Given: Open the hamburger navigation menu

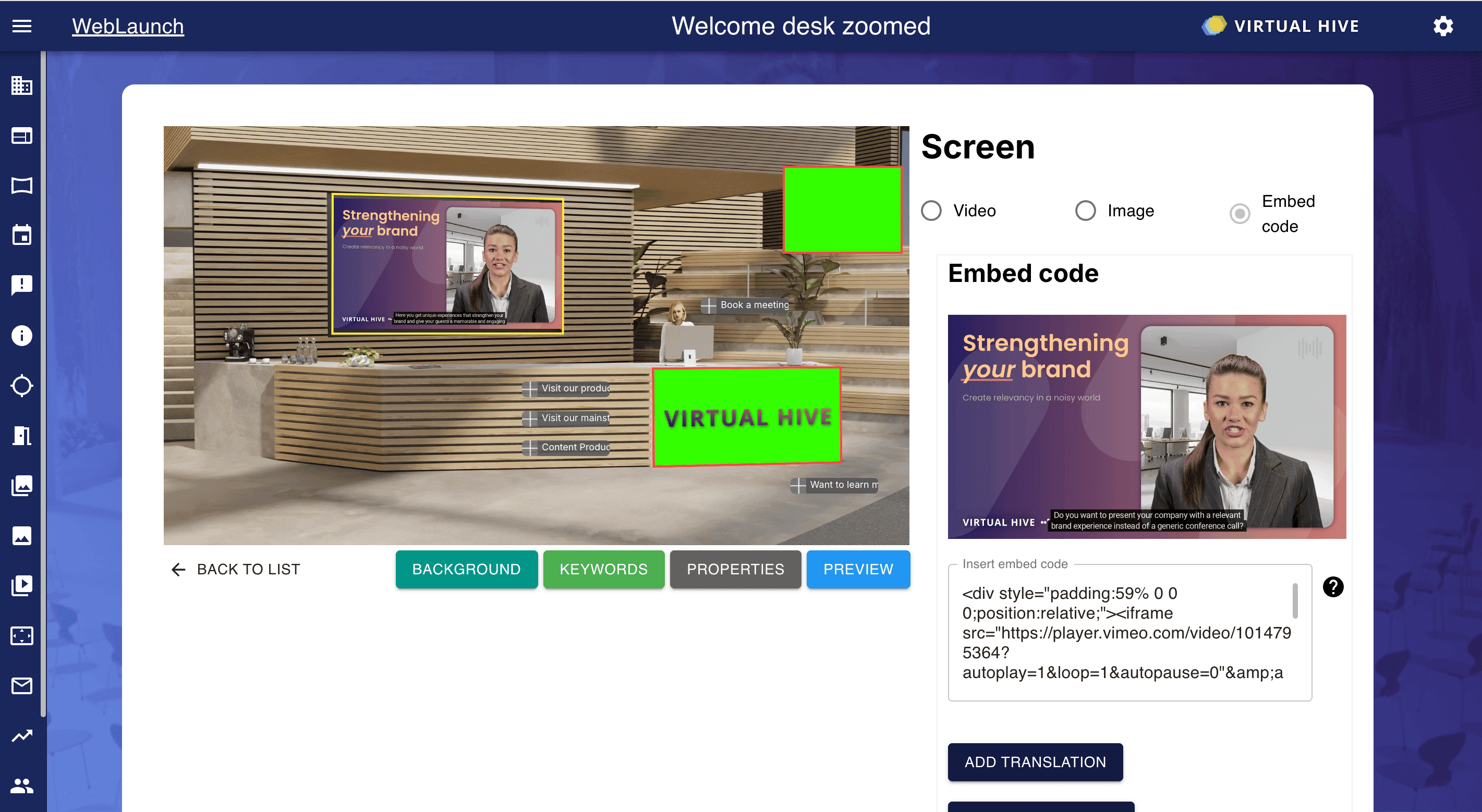Looking at the screenshot, I should (22, 26).
